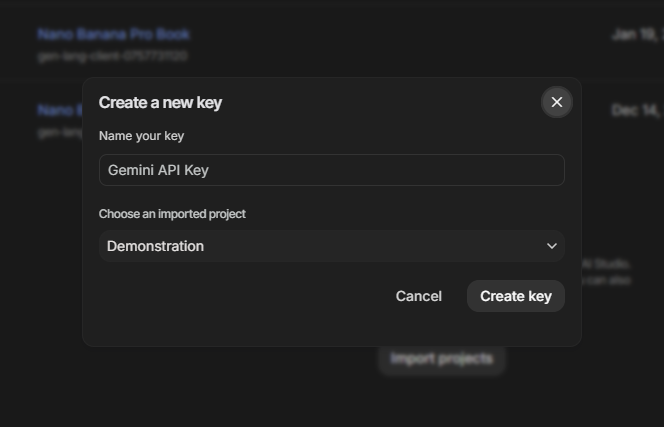Click the "Gemini API Key" text in the field
664x427 pixels.
coord(158,170)
